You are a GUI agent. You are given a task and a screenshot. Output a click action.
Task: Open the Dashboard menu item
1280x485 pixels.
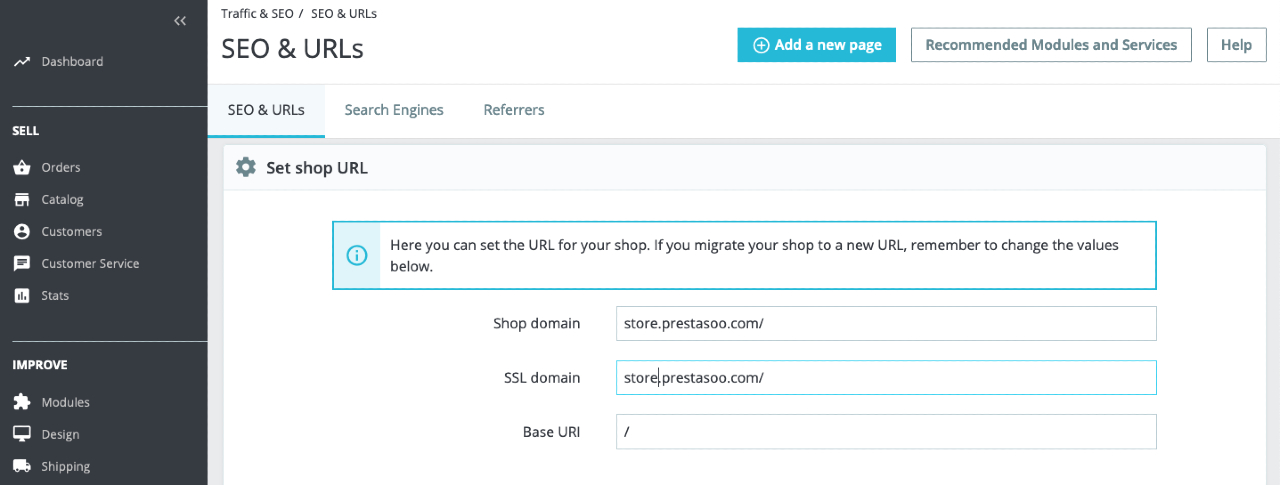[72, 62]
